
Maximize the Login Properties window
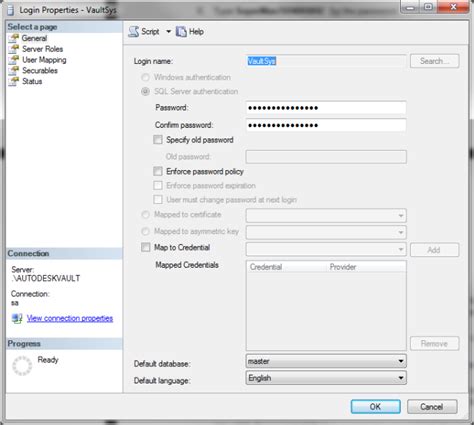coord(428,7)
